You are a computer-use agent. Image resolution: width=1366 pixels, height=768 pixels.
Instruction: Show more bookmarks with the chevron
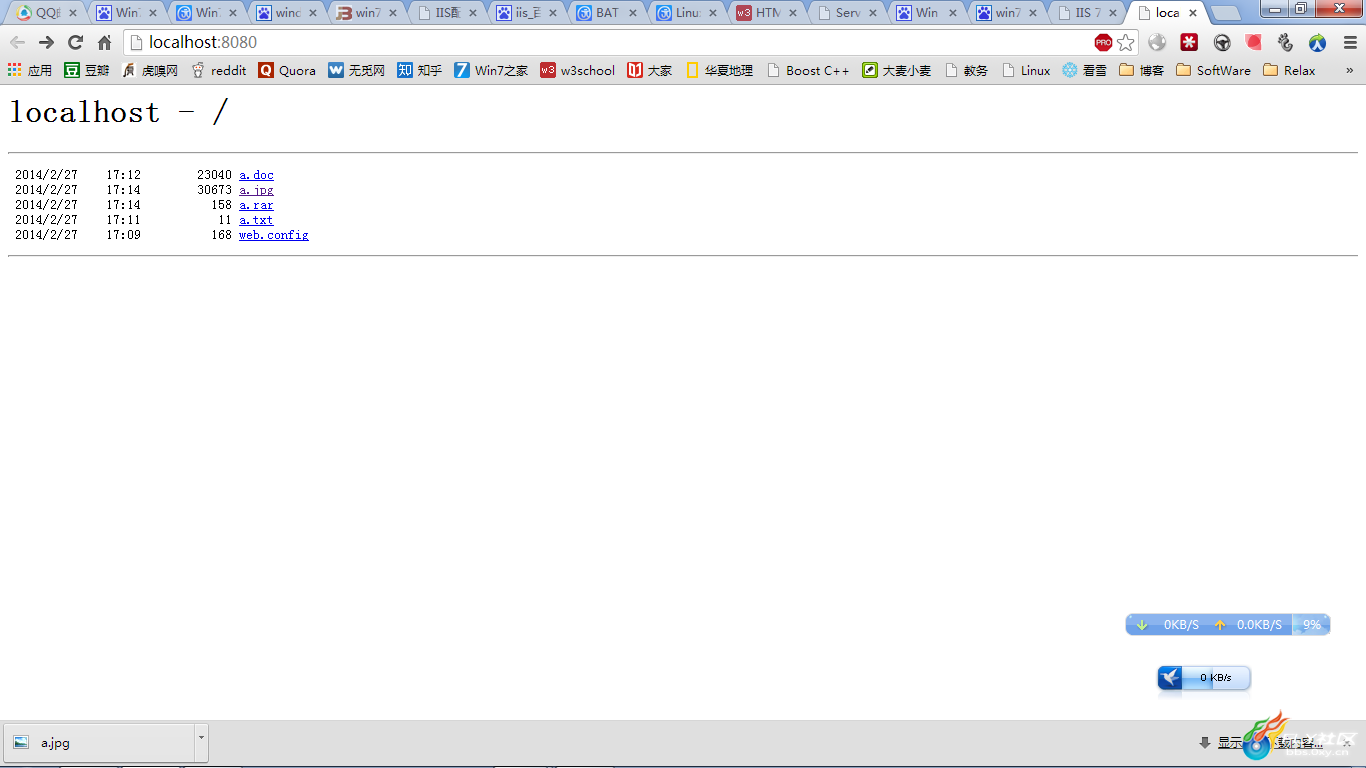click(1350, 70)
